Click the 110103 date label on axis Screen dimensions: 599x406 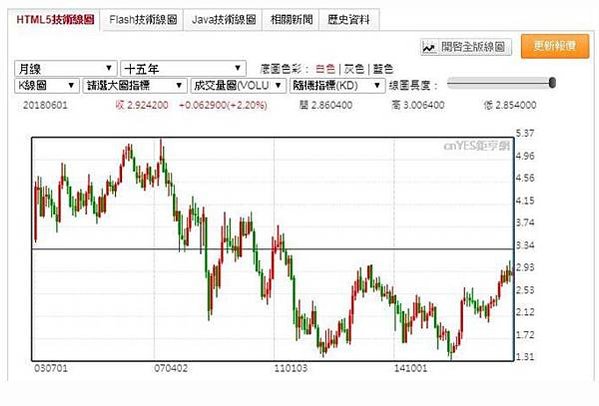[x=291, y=368]
